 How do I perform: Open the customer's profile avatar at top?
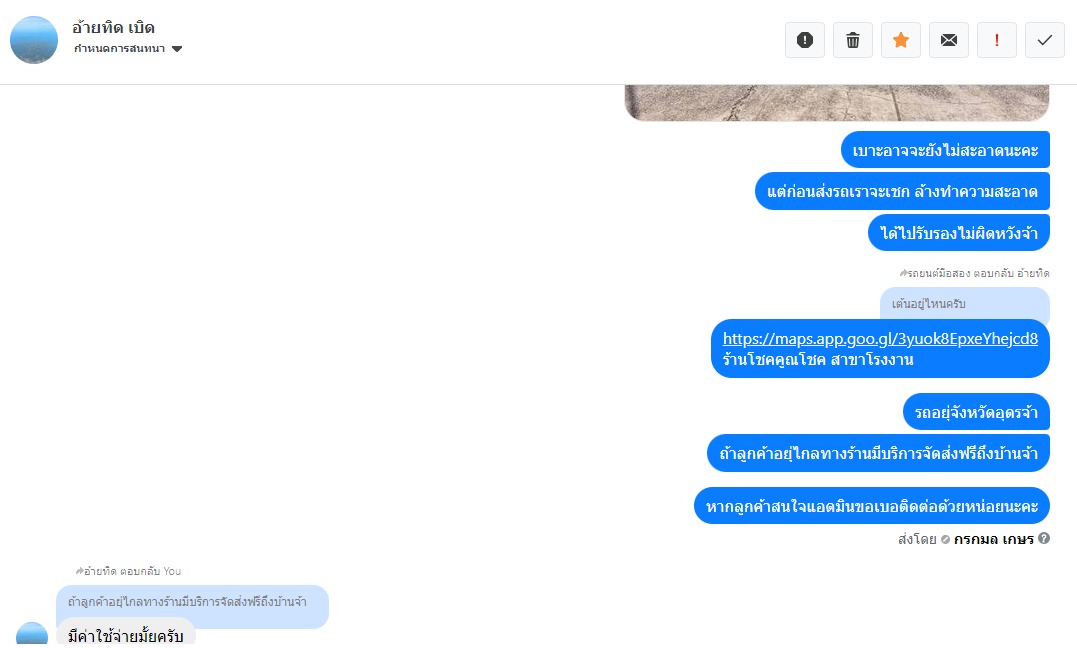point(34,40)
